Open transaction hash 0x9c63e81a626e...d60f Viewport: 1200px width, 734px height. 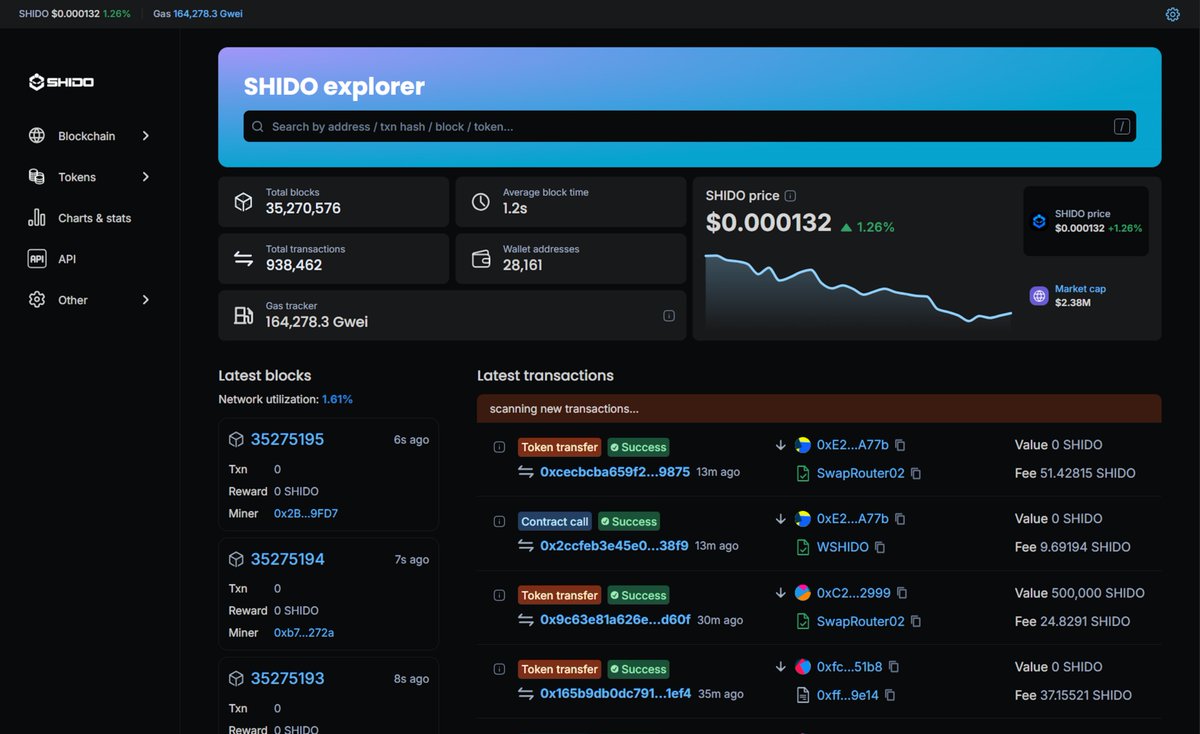coord(615,620)
